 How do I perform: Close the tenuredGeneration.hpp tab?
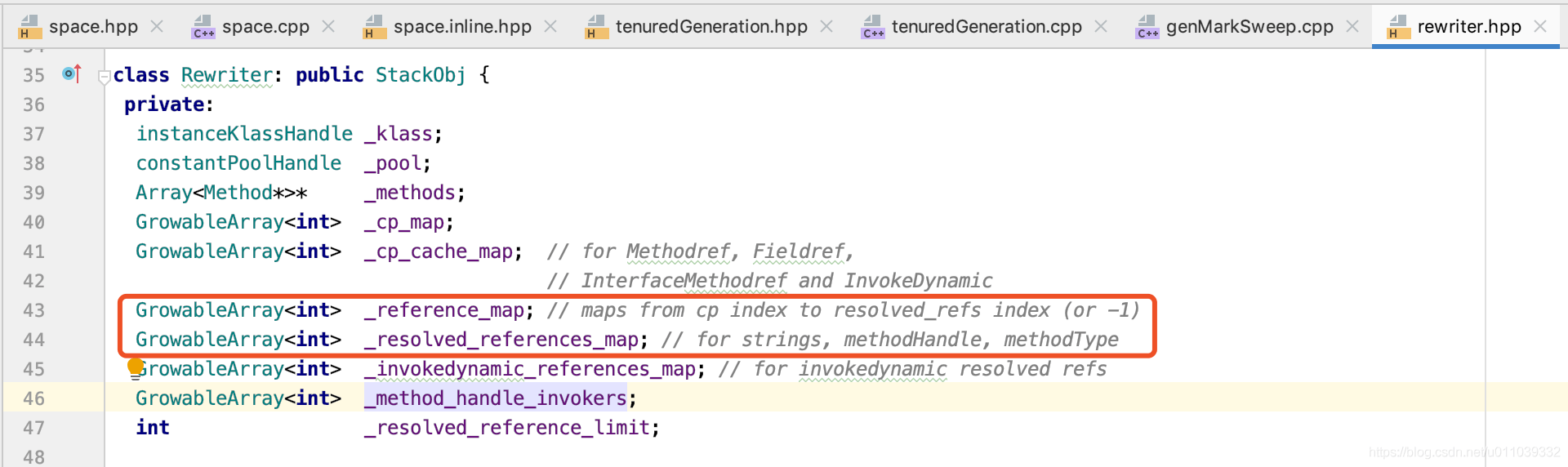click(826, 27)
